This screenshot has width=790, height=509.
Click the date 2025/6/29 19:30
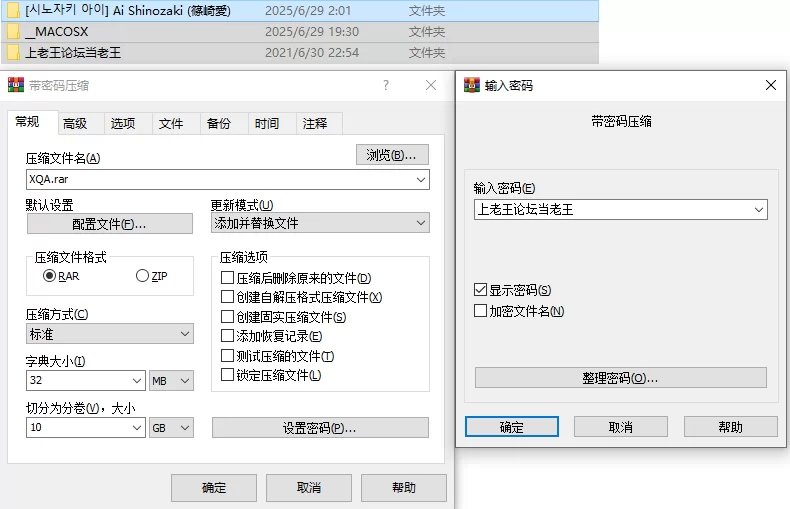tap(312, 32)
